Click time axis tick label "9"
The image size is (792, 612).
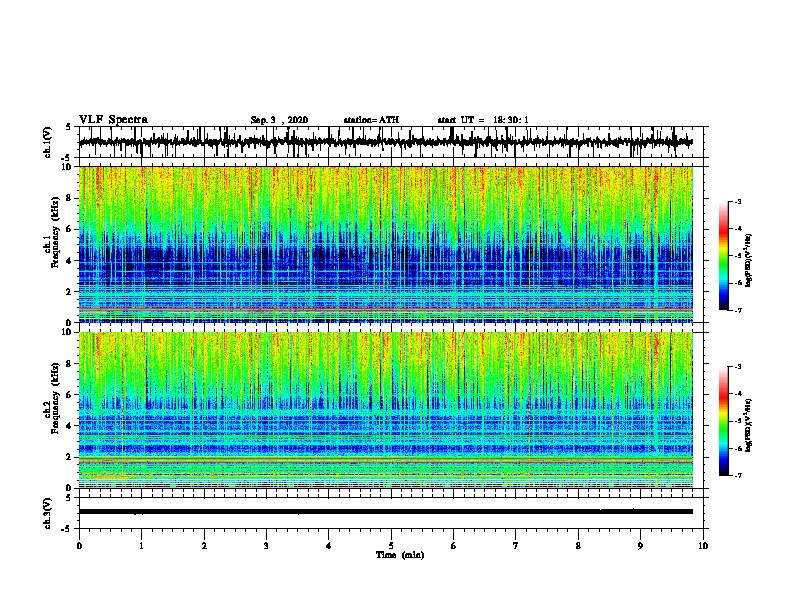coord(640,546)
